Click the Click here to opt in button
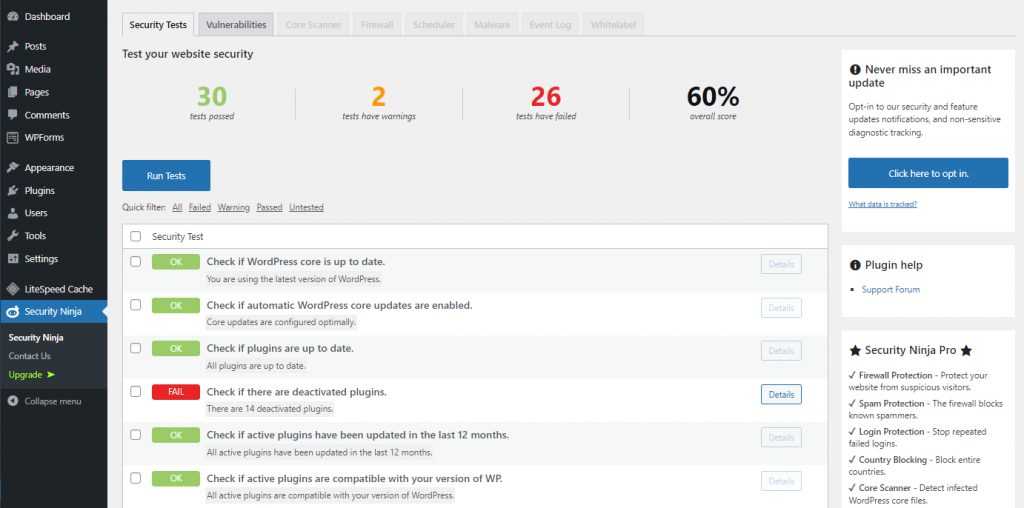Image resolution: width=1024 pixels, height=508 pixels. (928, 173)
